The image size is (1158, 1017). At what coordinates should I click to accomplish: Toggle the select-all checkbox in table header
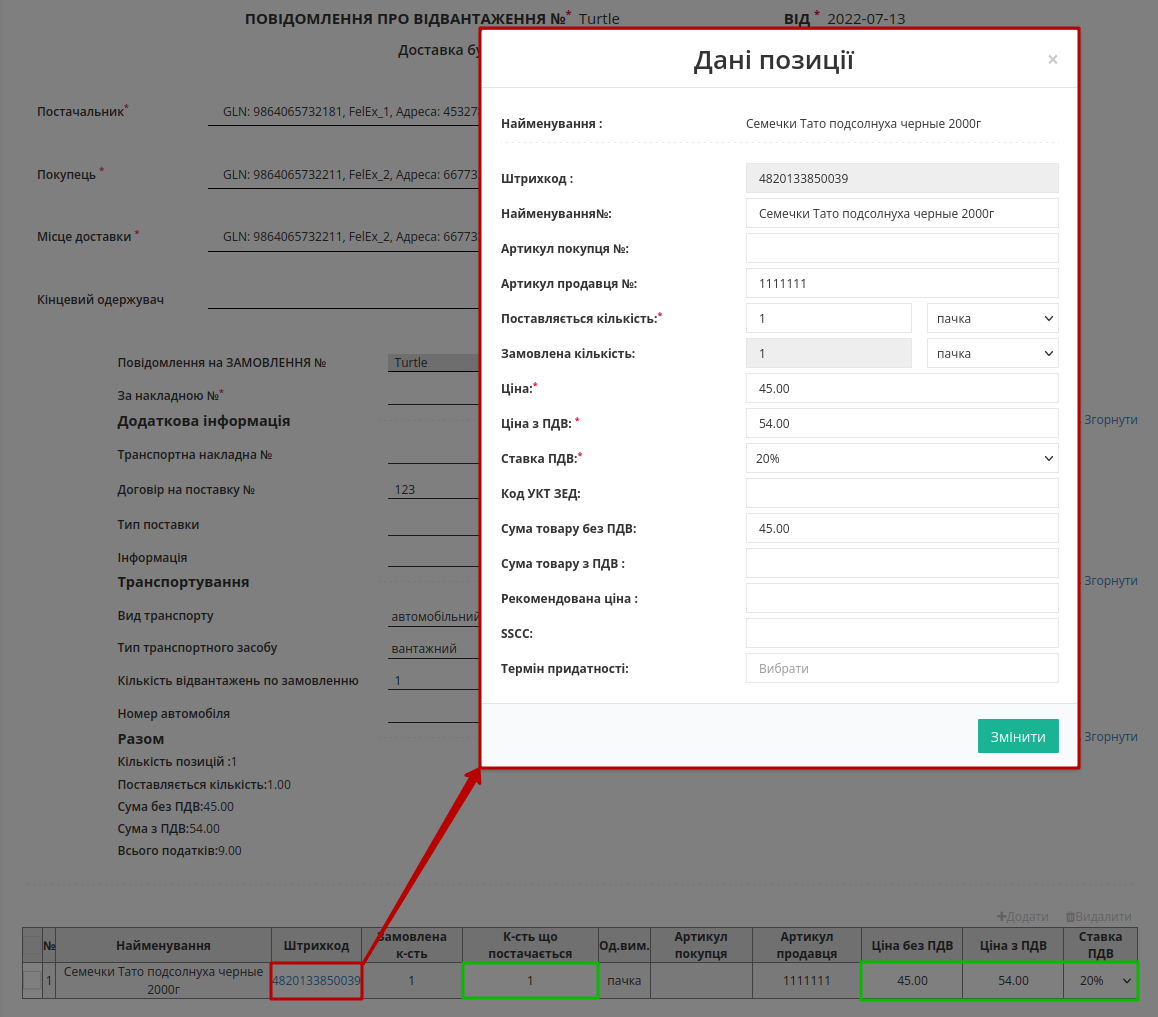point(32,945)
